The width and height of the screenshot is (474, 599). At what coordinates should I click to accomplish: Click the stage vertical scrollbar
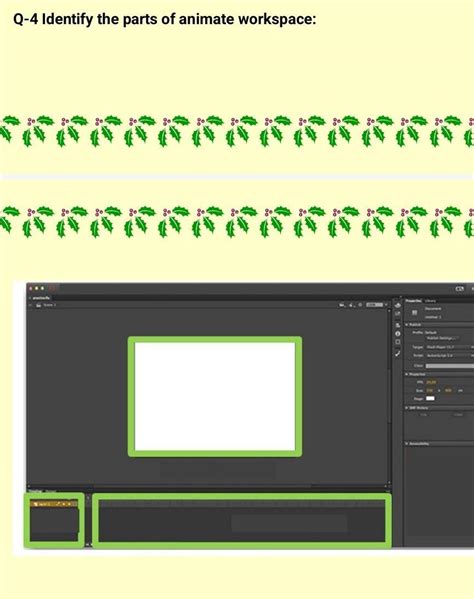pyautogui.click(x=389, y=395)
